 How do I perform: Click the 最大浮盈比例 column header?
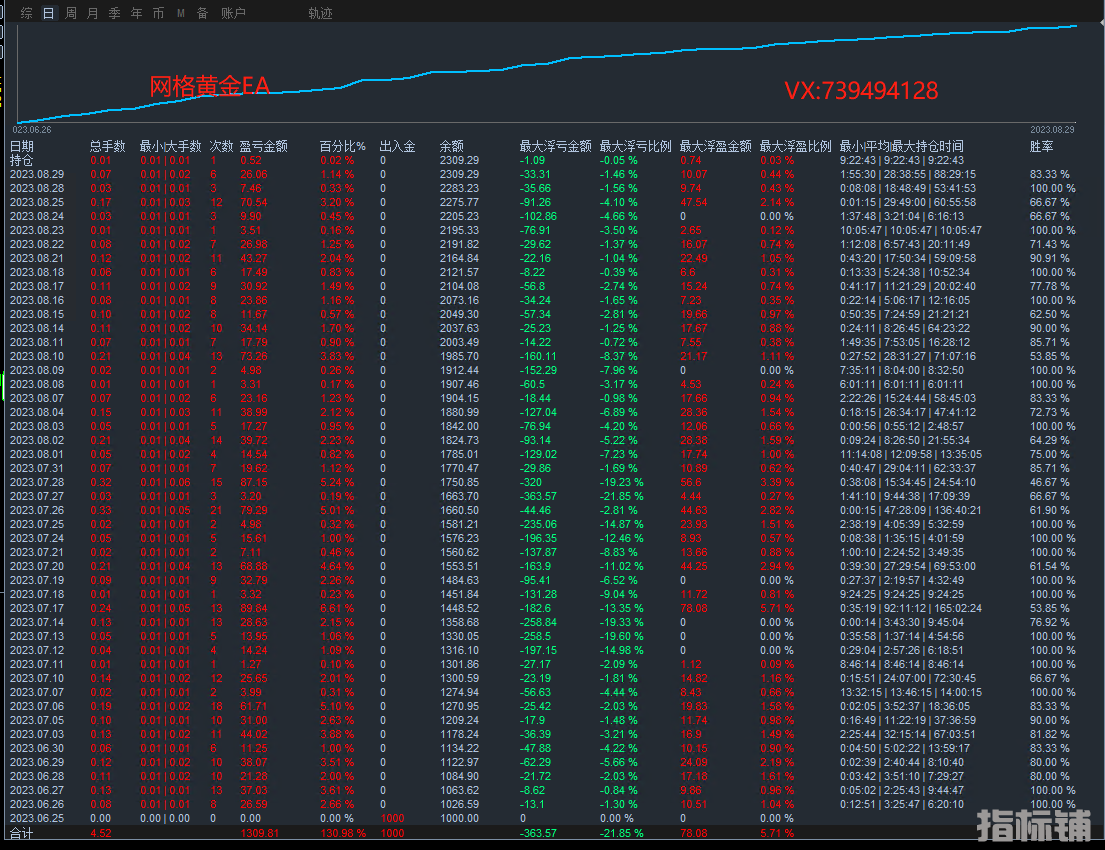click(796, 146)
